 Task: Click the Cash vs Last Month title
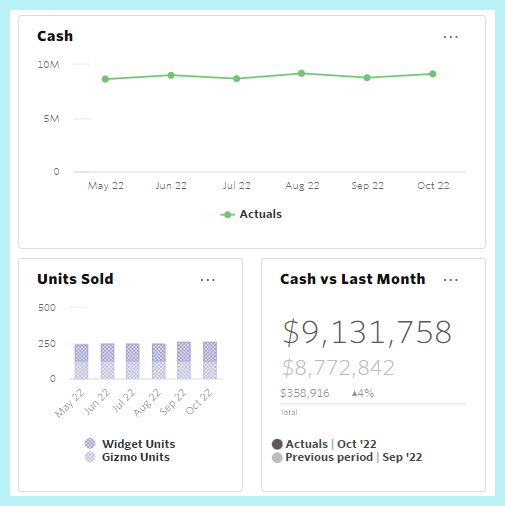[353, 279]
